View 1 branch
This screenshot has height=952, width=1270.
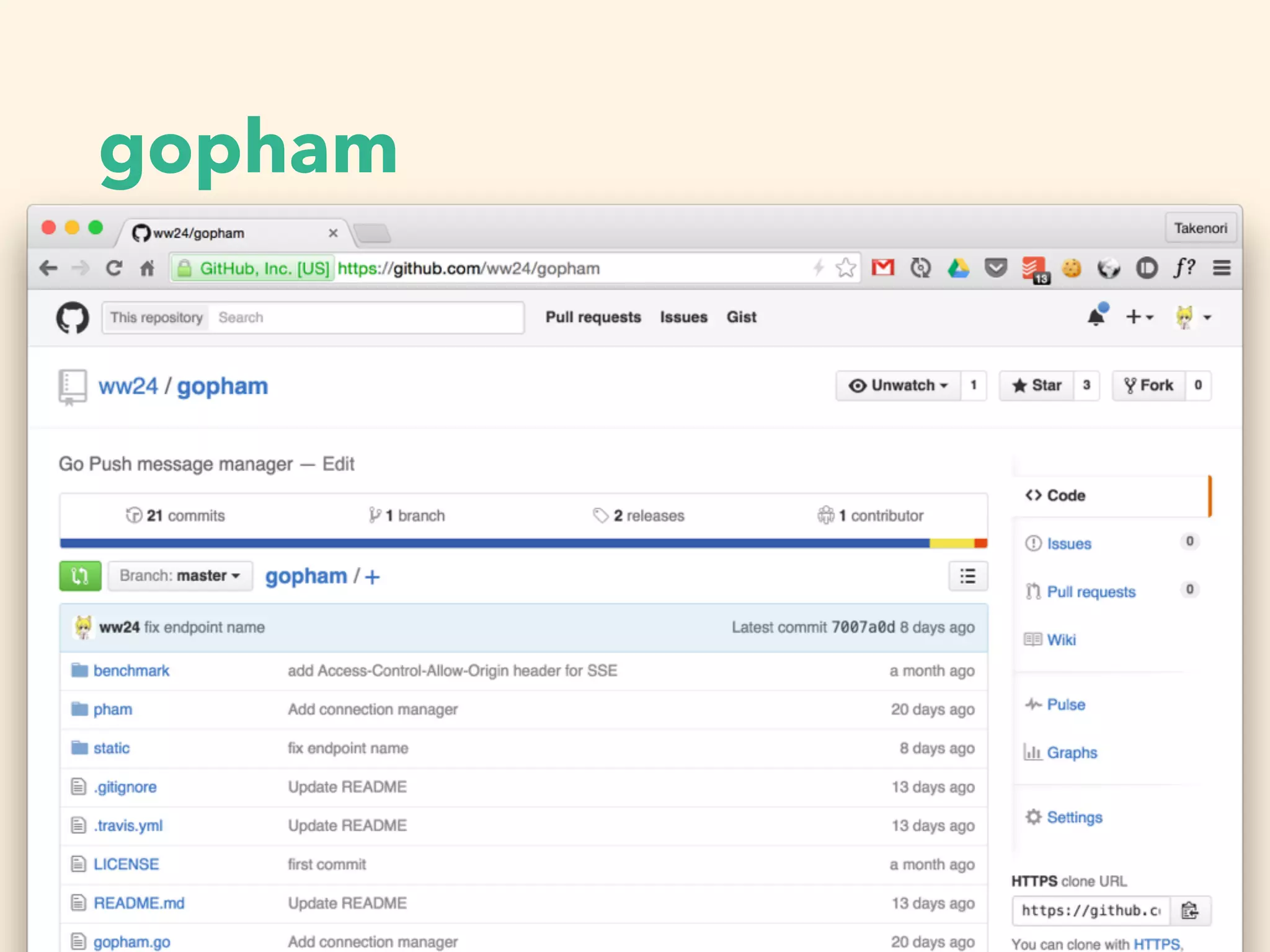point(407,516)
